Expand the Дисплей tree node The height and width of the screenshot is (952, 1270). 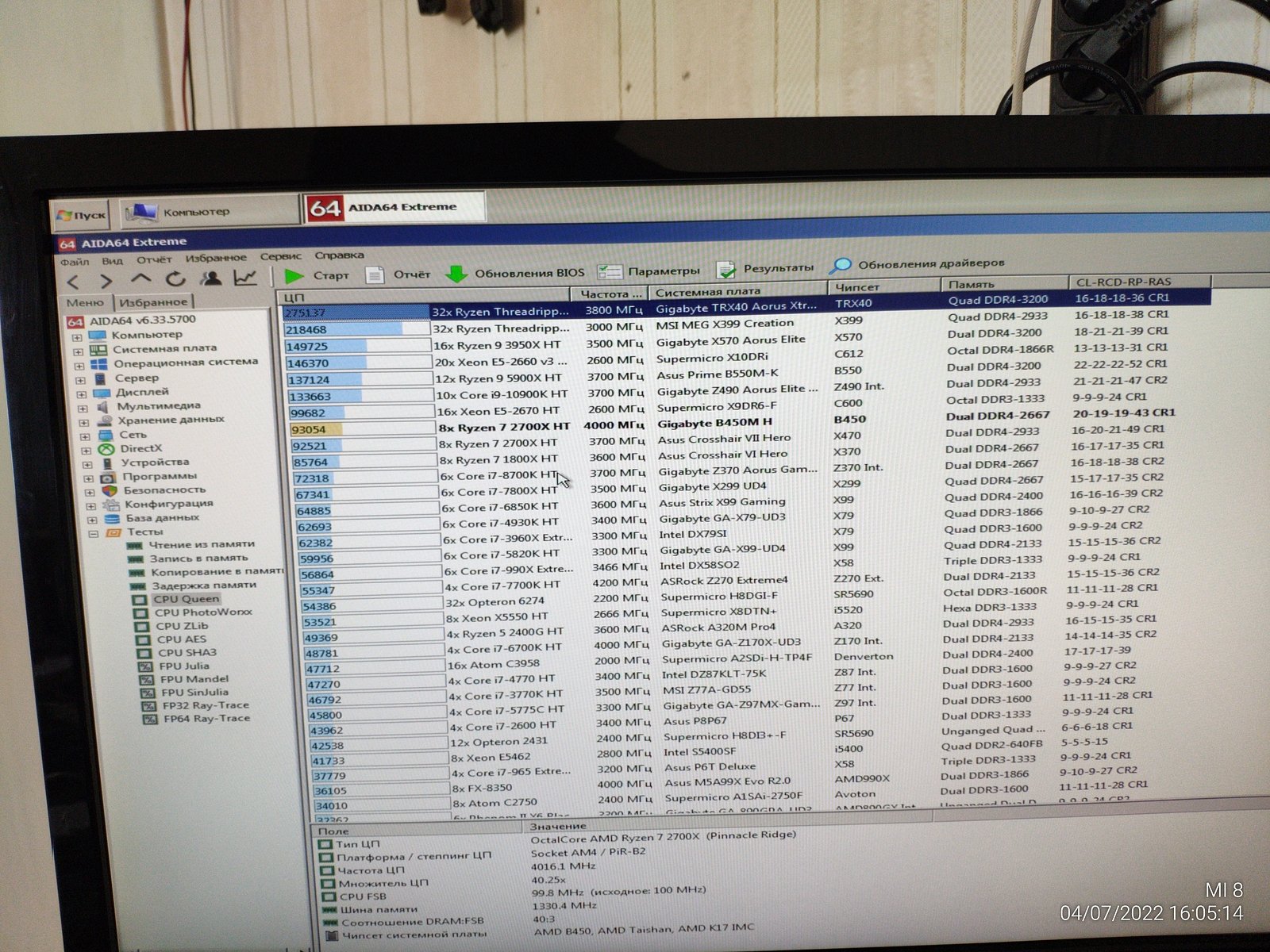(x=82, y=394)
